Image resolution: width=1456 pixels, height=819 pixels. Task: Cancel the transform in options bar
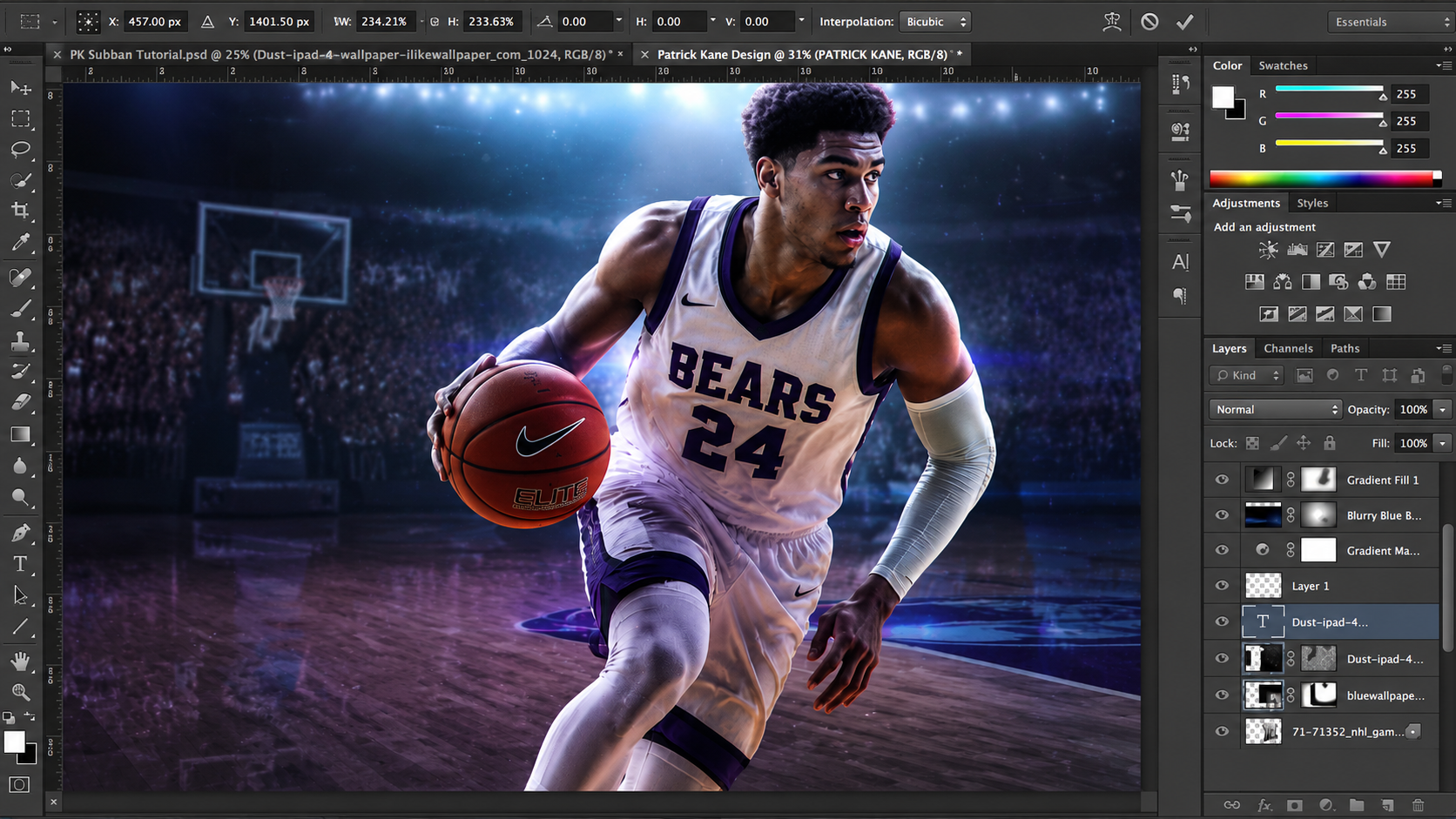[1149, 21]
